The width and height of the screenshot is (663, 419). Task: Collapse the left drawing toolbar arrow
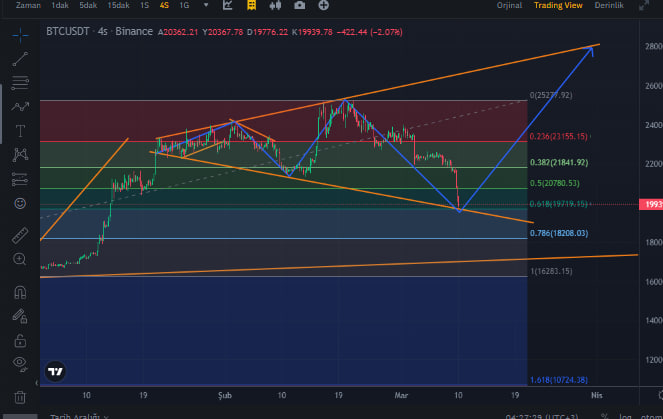pyautogui.click(x=36, y=383)
